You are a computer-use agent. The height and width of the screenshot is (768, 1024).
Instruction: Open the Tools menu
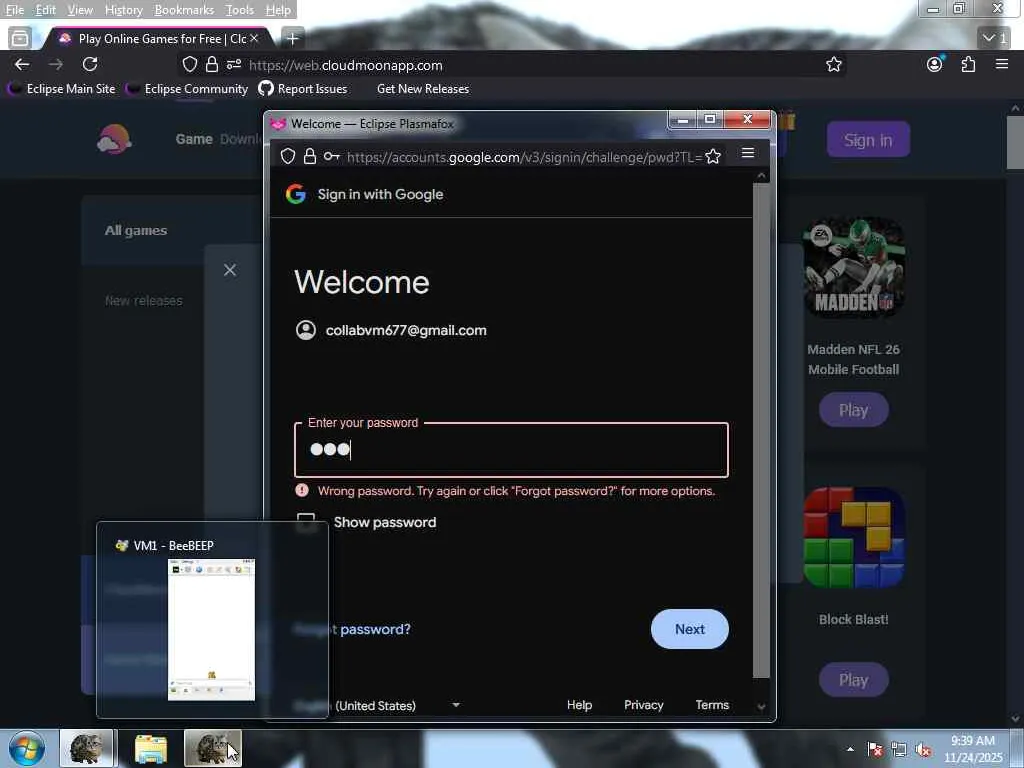tap(240, 10)
